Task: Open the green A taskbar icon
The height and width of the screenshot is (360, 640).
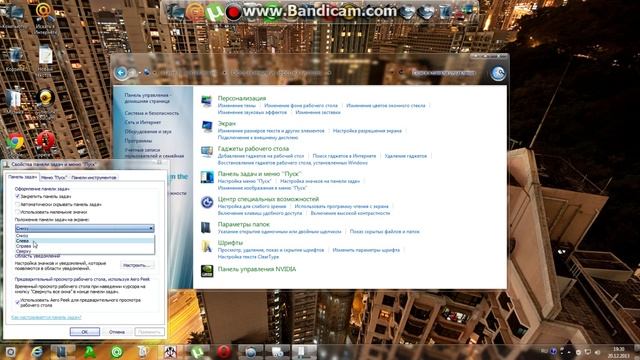Action: [x=90, y=352]
